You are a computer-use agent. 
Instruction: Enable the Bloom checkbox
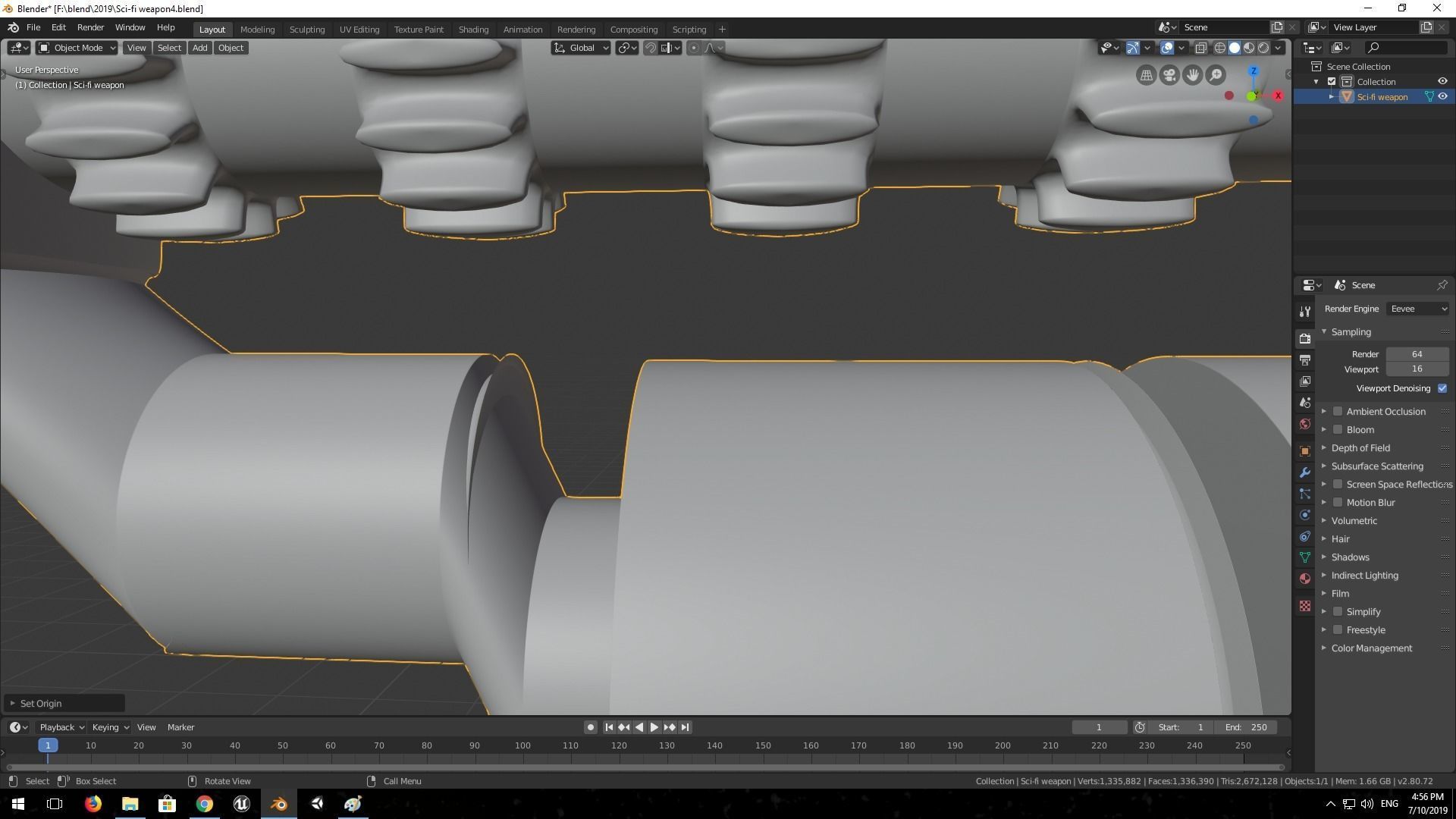1338,430
